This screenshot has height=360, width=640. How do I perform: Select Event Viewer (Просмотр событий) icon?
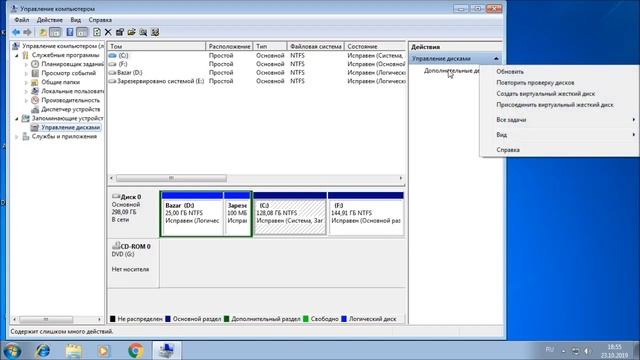pos(35,73)
